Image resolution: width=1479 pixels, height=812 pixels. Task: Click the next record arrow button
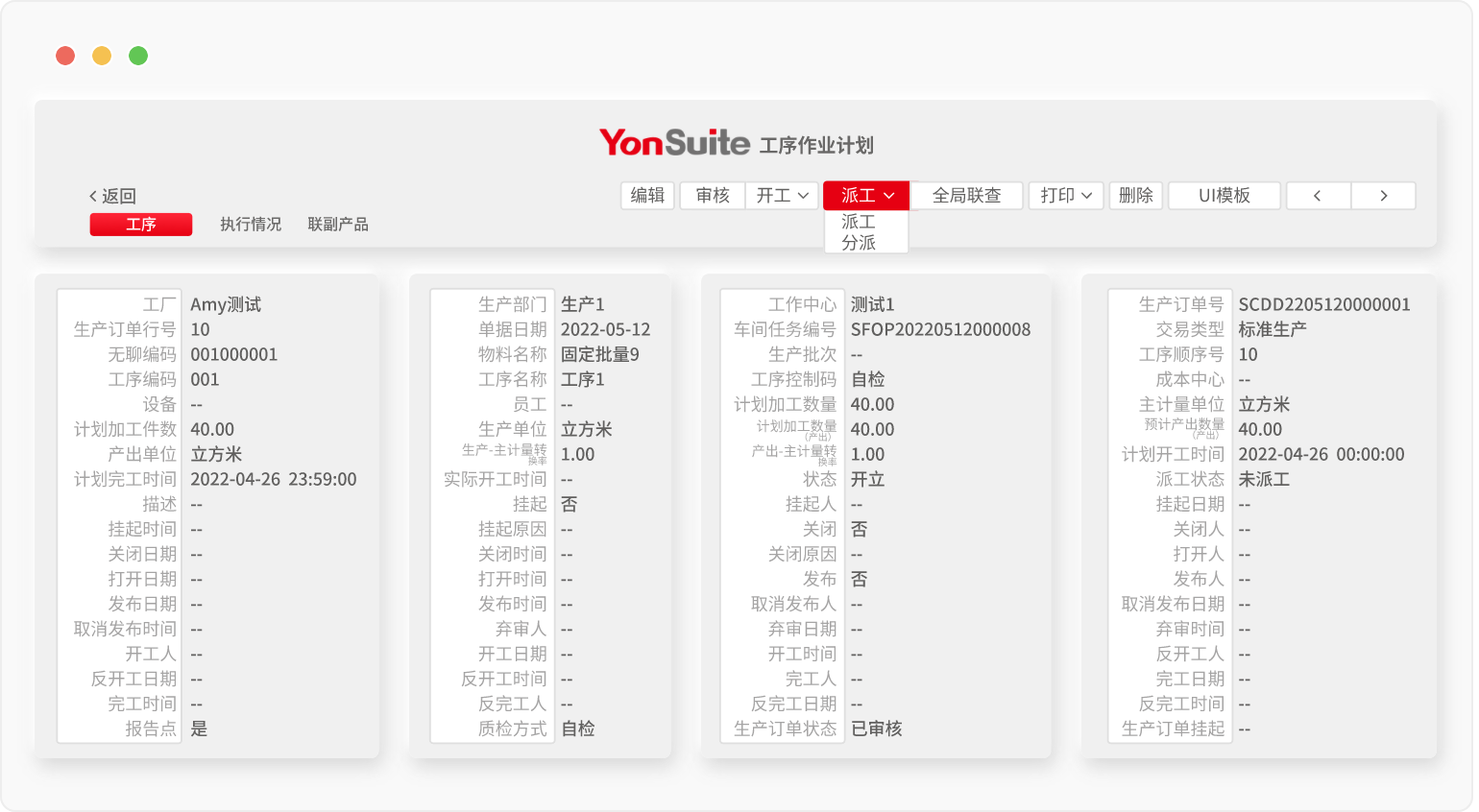[x=1383, y=196]
